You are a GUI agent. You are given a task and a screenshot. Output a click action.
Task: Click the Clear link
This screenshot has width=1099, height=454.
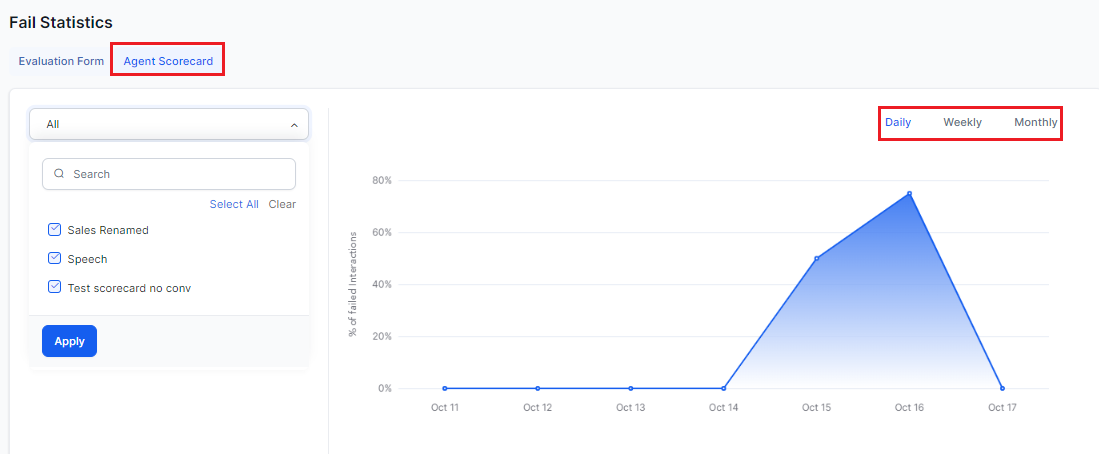pos(282,204)
